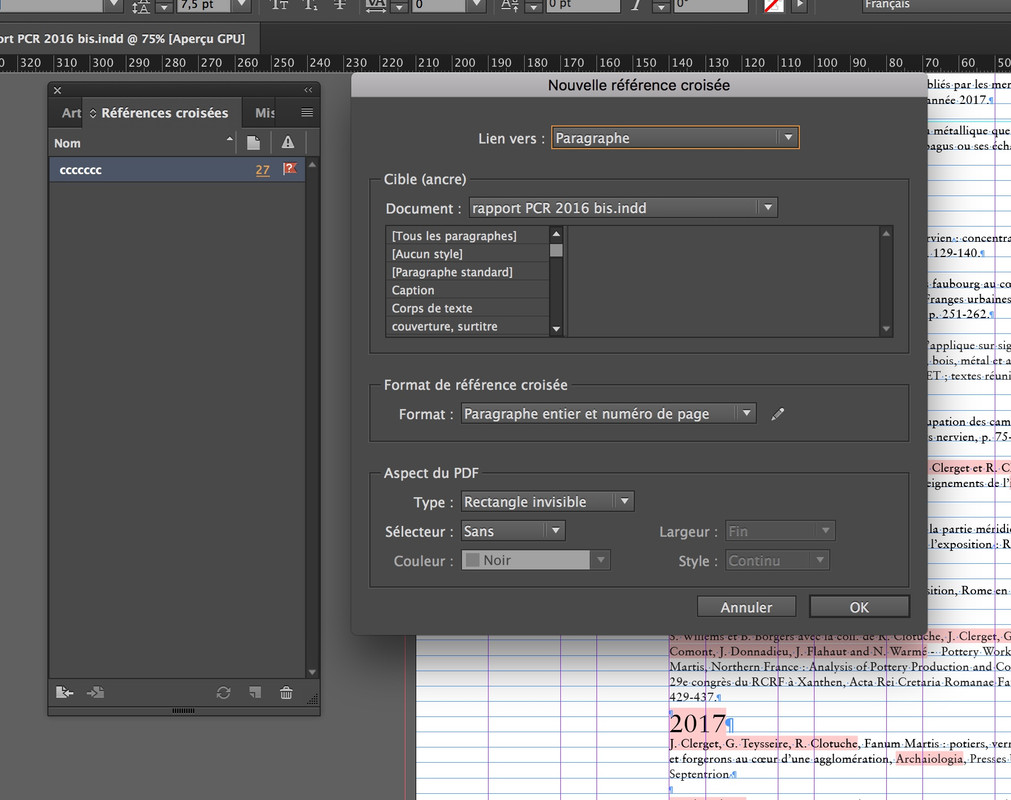Open the Largeur dropdown set to Fin
The width and height of the screenshot is (1011, 800).
pyautogui.click(x=780, y=531)
